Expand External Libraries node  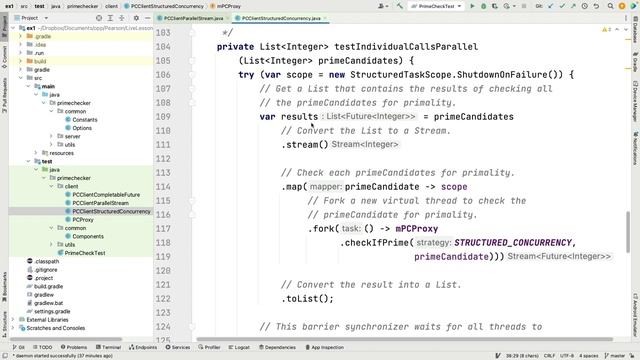pos(13,320)
